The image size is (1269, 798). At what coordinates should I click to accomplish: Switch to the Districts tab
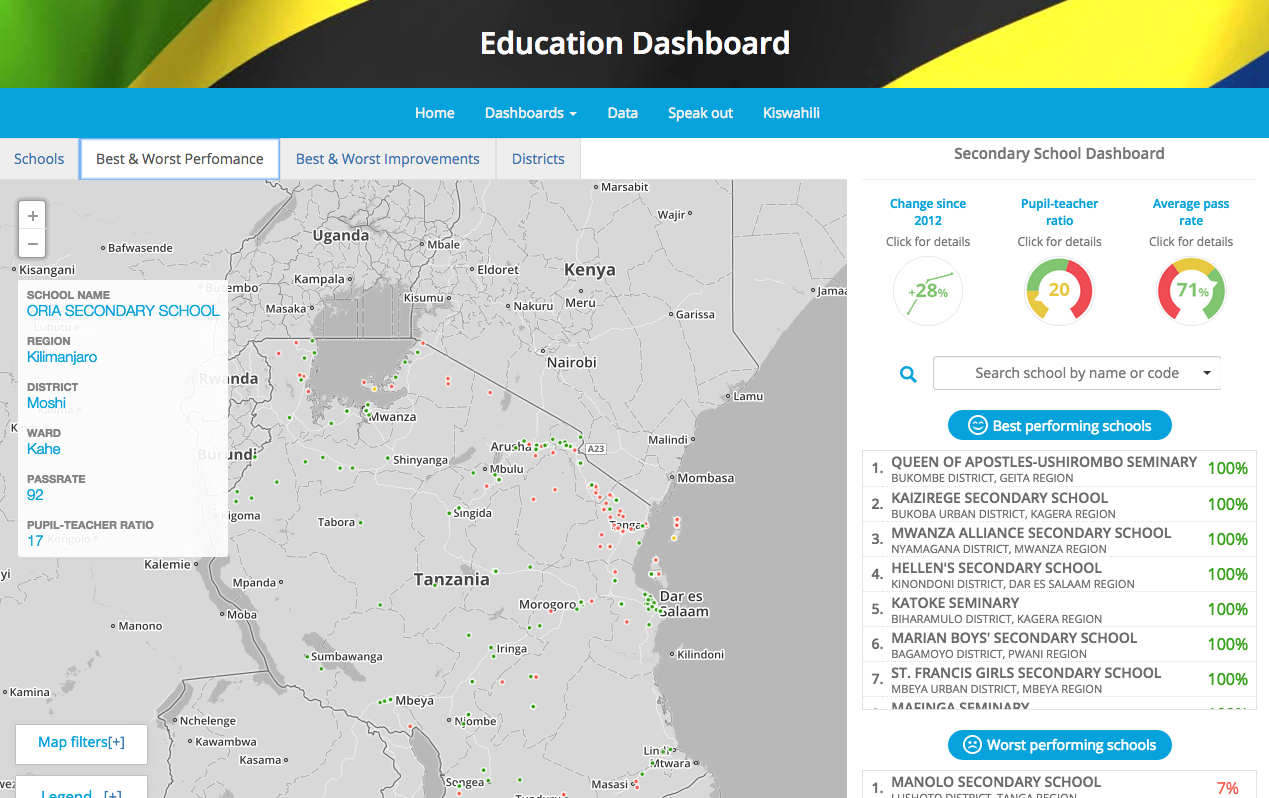(538, 159)
